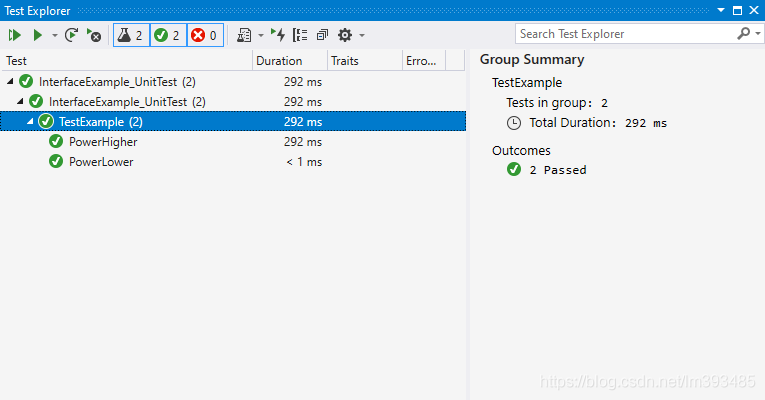Sort by the Duration column header
This screenshot has width=765, height=400.
point(290,61)
